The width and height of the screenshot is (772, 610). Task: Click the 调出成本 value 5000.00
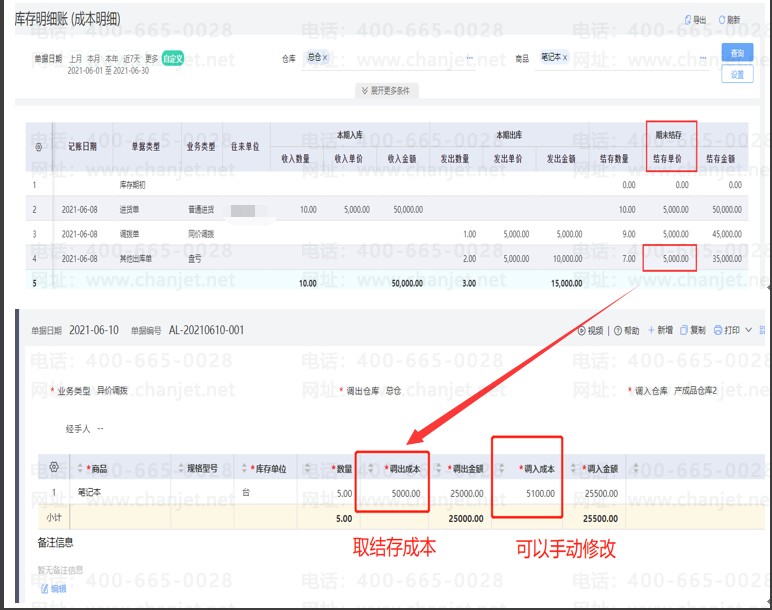pyautogui.click(x=406, y=493)
